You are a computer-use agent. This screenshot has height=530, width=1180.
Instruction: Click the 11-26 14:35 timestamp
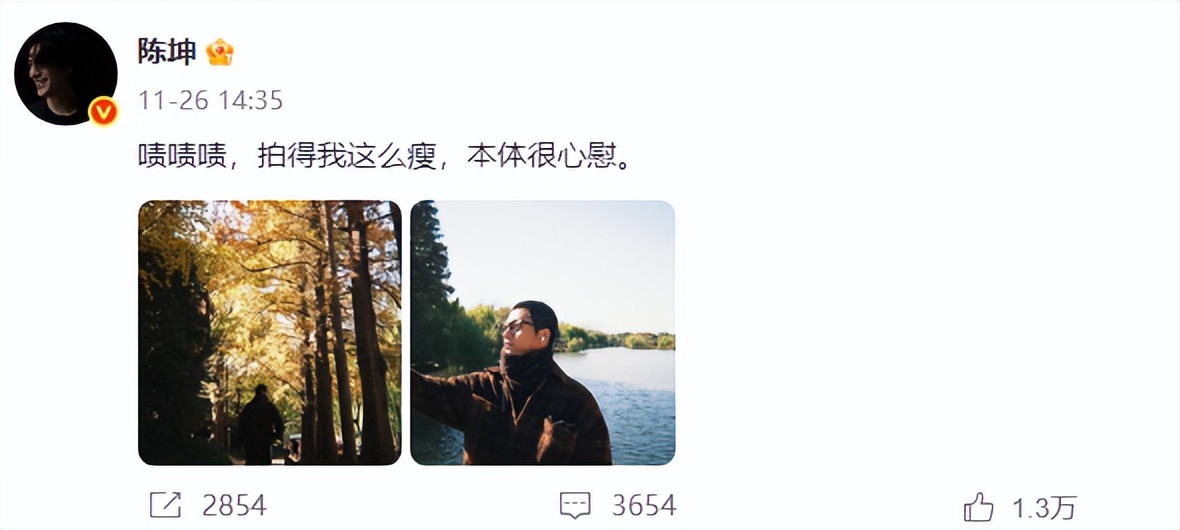point(210,100)
